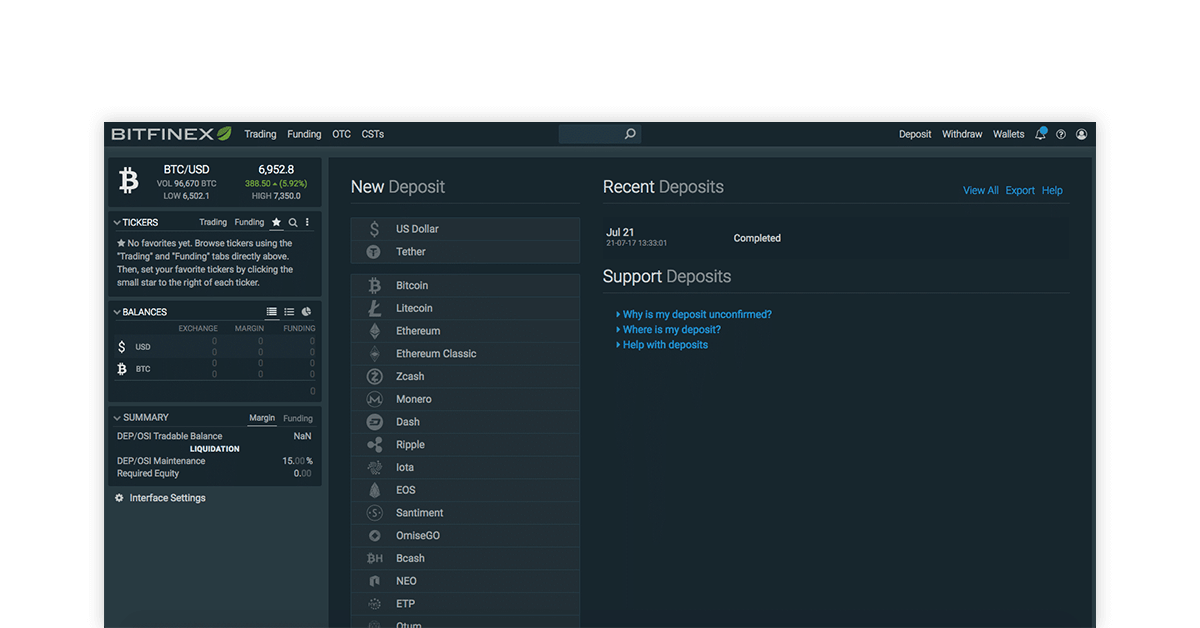Image resolution: width=1200 pixels, height=628 pixels.
Task: Click the ticker search field in the header
Action: pyautogui.click(x=600, y=134)
